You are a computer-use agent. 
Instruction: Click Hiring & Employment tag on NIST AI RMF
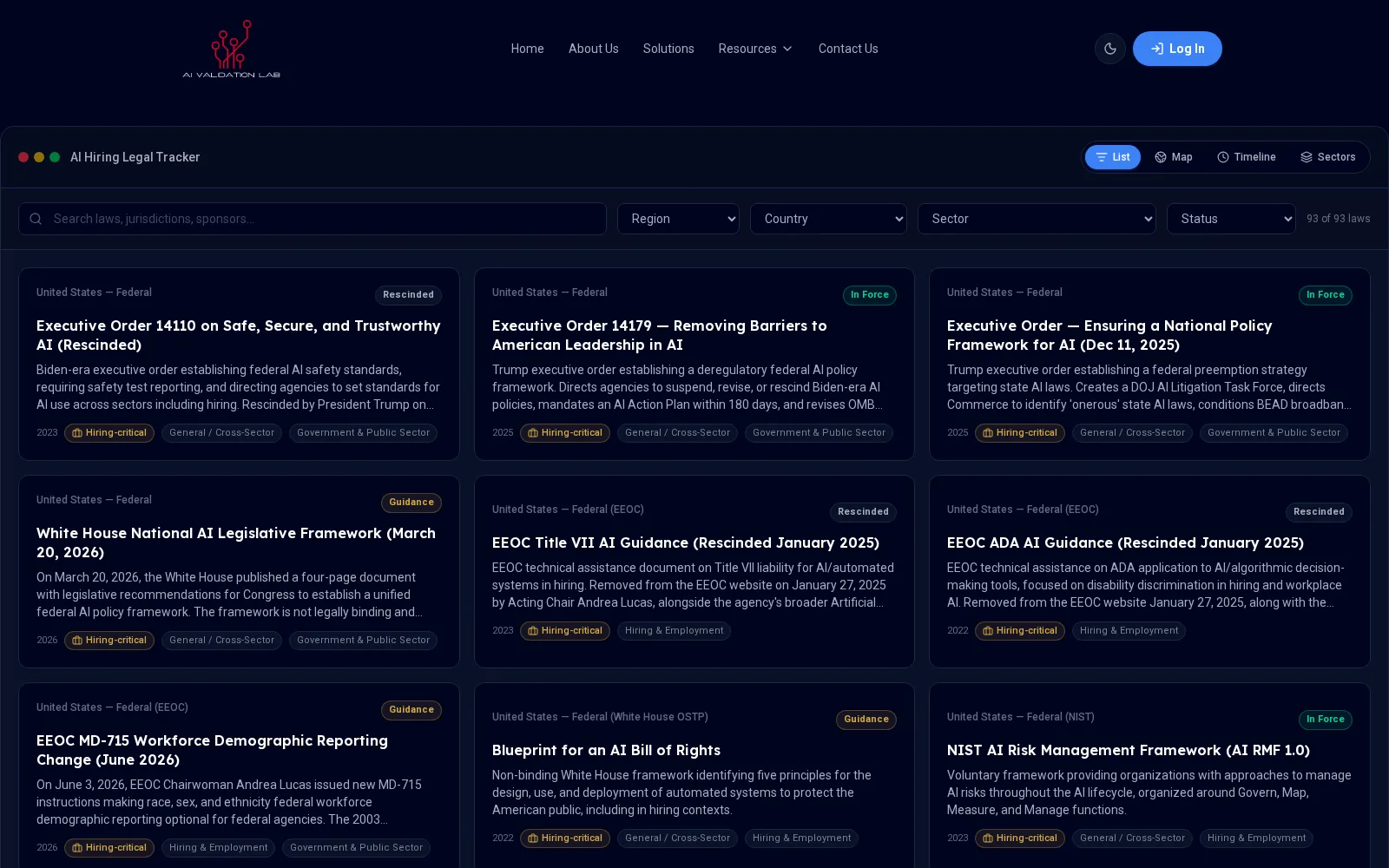[x=1256, y=838]
